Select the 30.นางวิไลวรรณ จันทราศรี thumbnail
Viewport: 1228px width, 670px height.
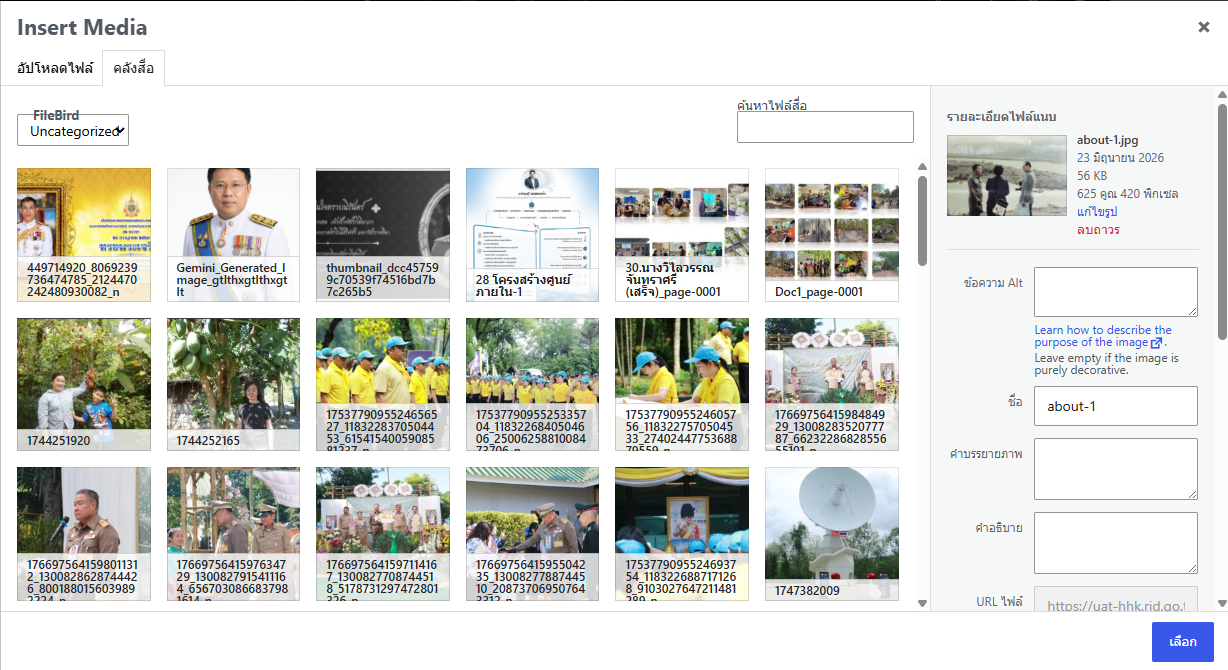coord(682,235)
